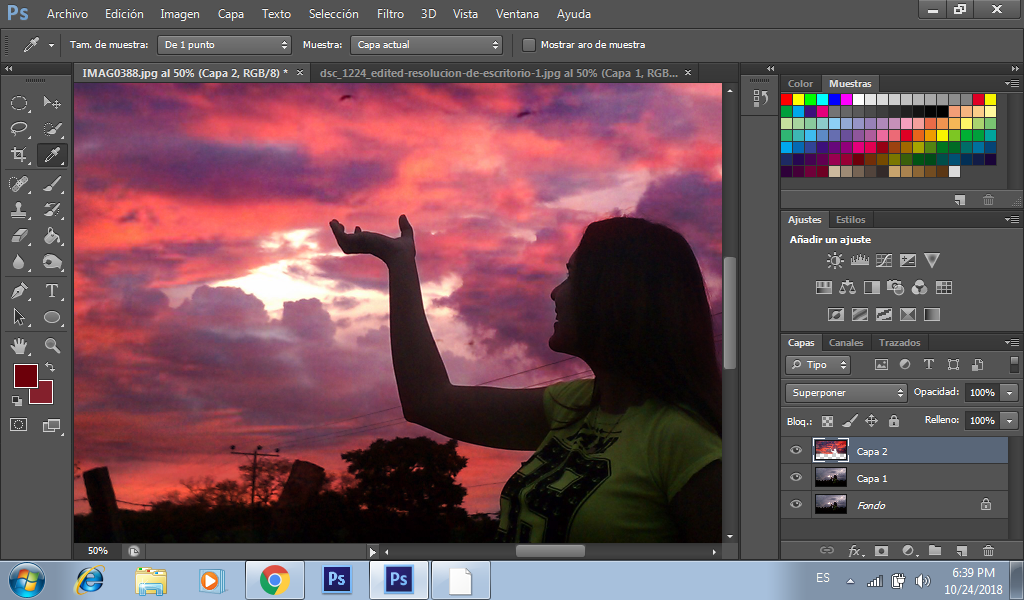Image resolution: width=1024 pixels, height=600 pixels.
Task: Select the Crop tool
Action: [x=19, y=155]
